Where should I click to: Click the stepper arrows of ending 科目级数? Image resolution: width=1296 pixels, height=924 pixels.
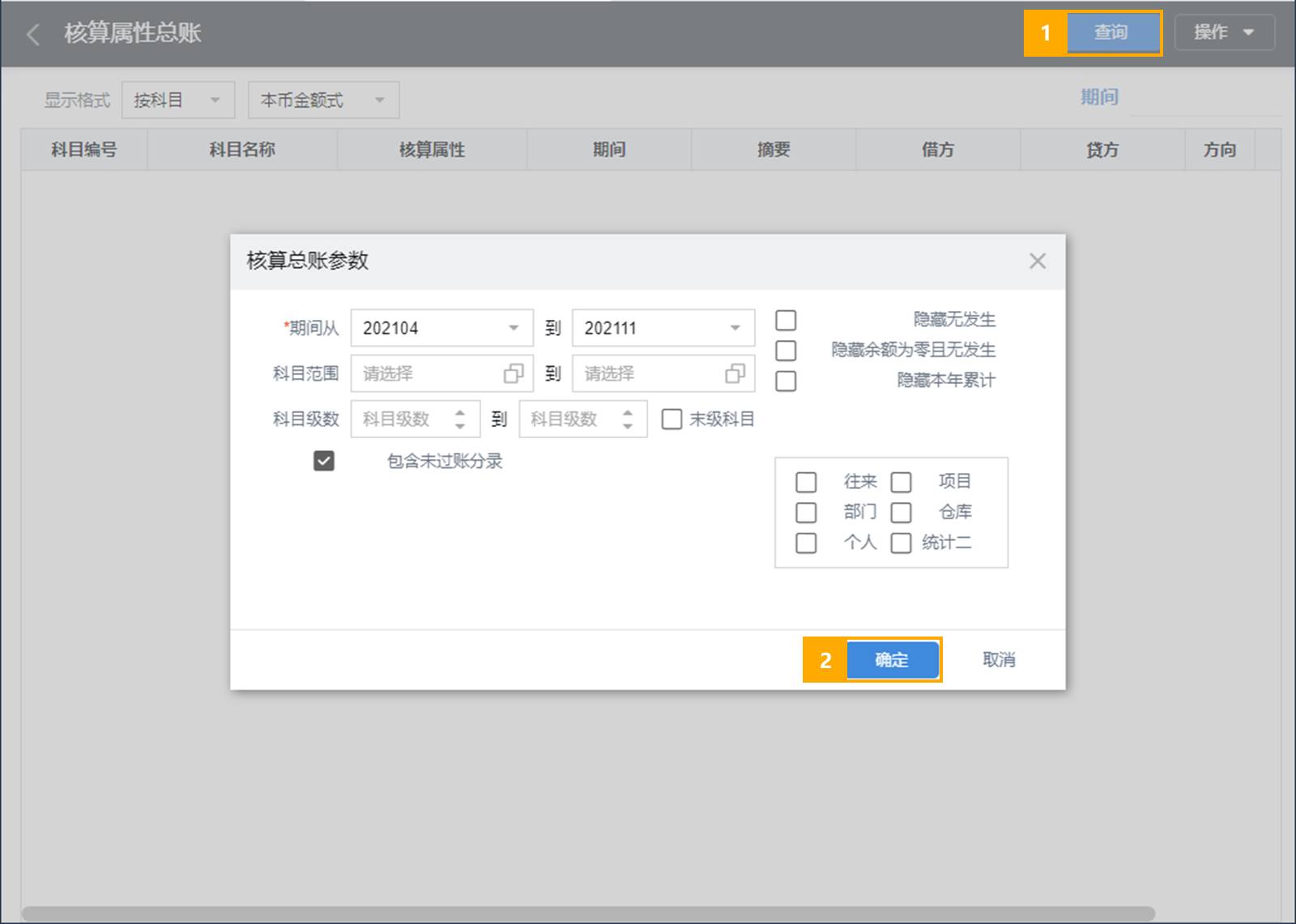click(x=628, y=419)
